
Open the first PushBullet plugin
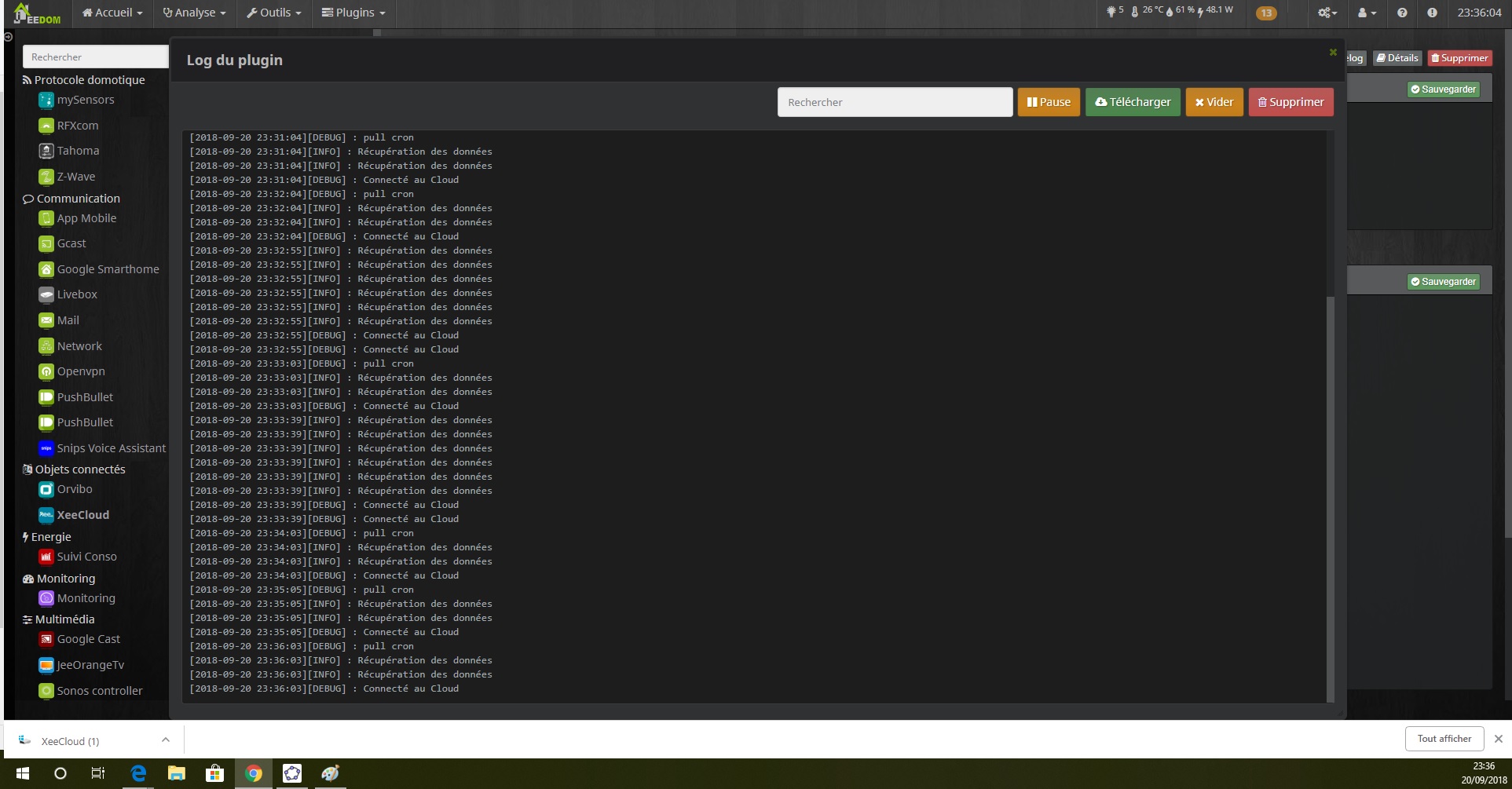(75, 397)
